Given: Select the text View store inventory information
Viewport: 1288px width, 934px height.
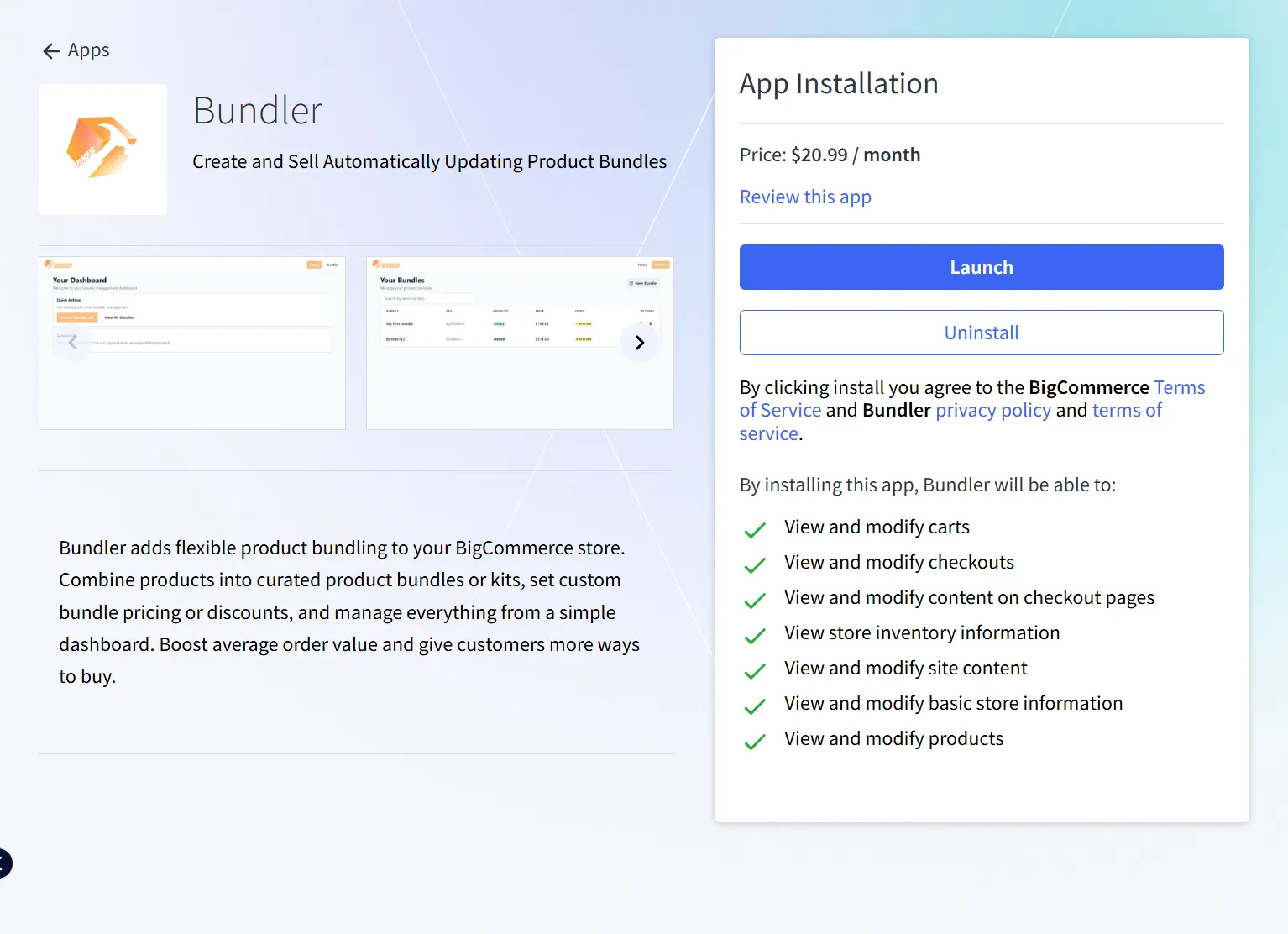Looking at the screenshot, I should coord(922,632).
